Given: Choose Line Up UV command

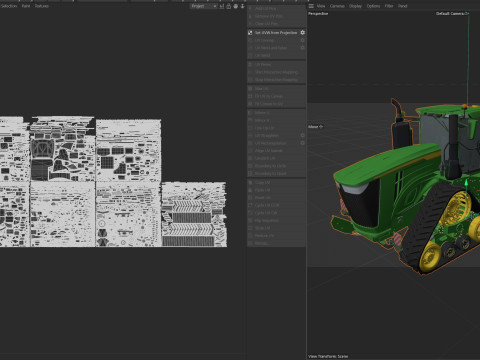Looking at the screenshot, I should [x=276, y=128].
